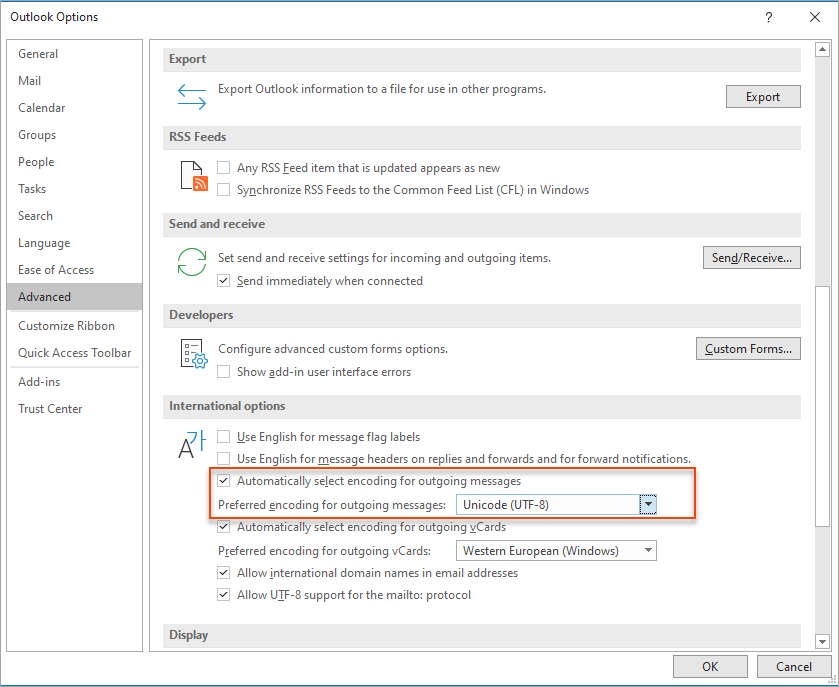
Task: Click the Export arrows icon
Action: point(191,95)
